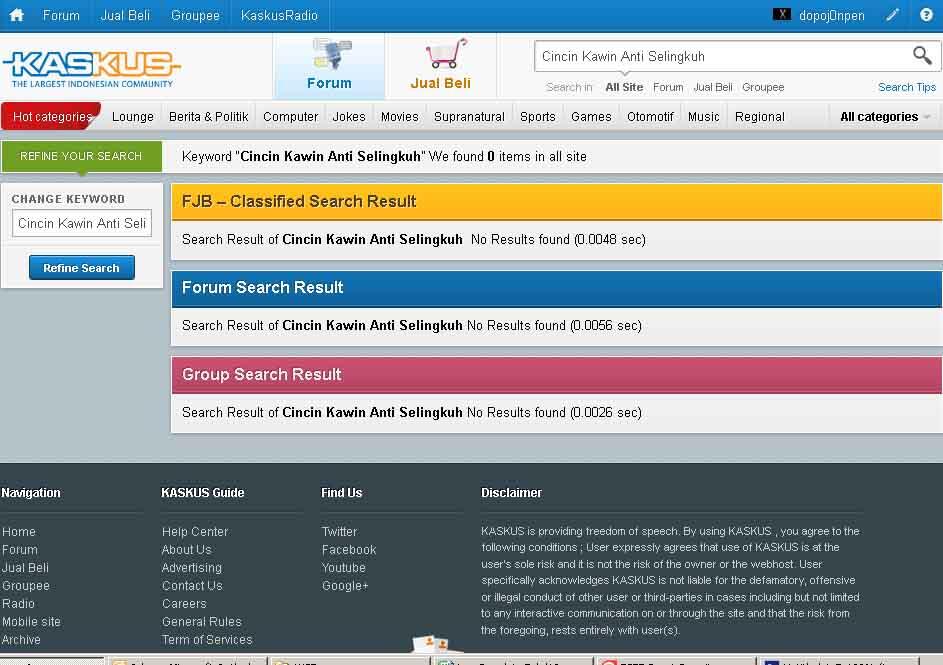This screenshot has width=943, height=665.
Task: Open Forum in top navigation bar
Action: coord(61,16)
